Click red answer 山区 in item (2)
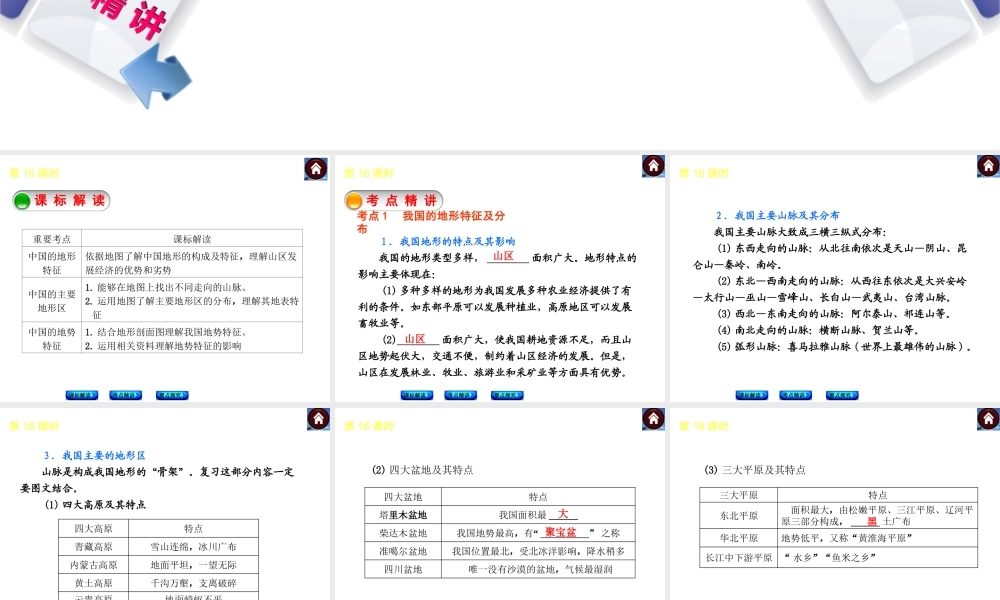Screen dimensions: 1000x600 click(x=415, y=339)
